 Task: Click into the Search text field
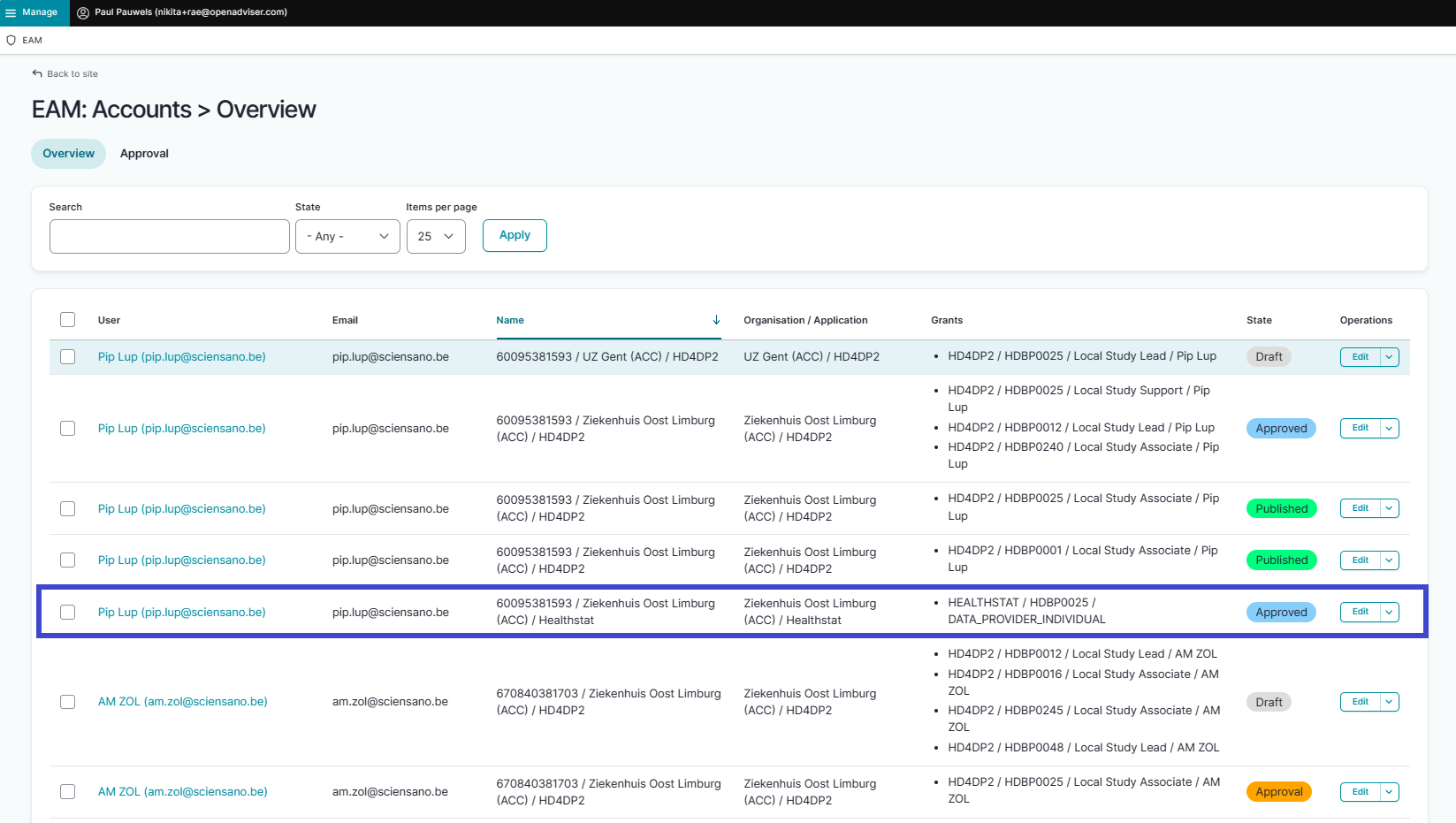170,236
